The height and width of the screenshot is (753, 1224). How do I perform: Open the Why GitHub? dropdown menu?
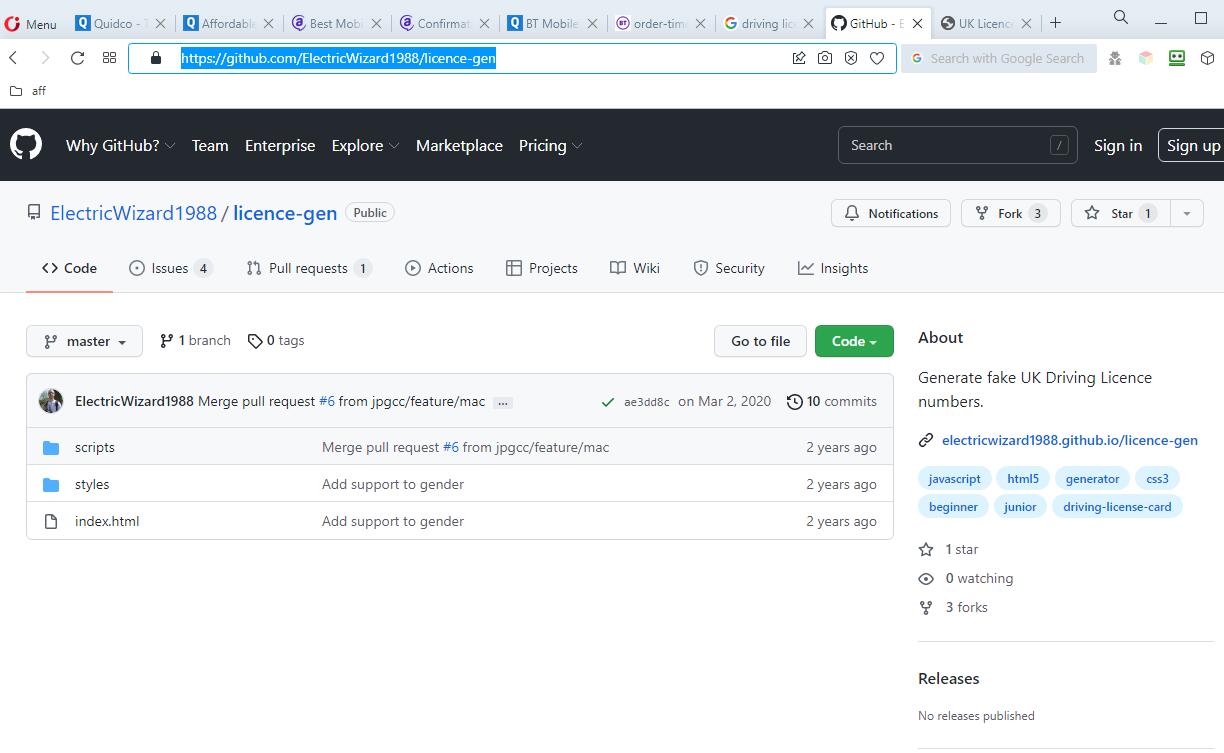(x=120, y=145)
